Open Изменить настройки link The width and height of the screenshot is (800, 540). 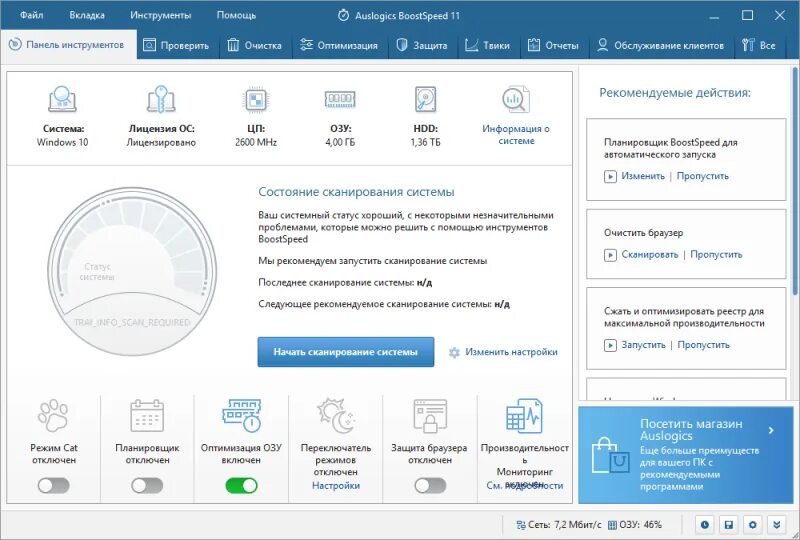[511, 352]
